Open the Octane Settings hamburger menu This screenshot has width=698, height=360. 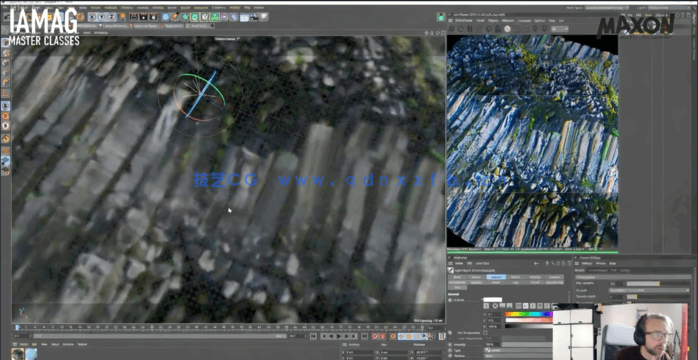(577, 263)
